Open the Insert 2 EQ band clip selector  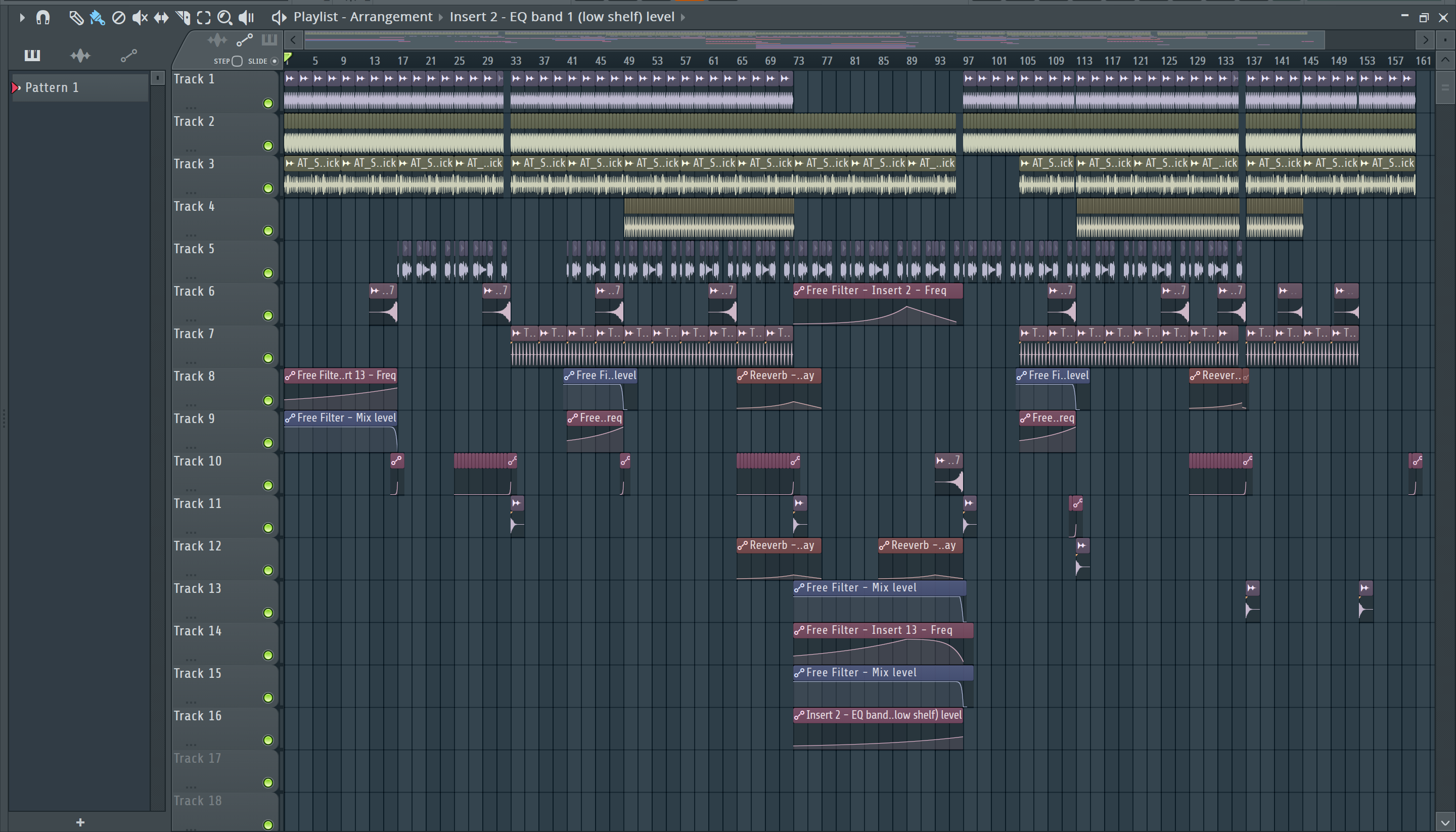click(562, 17)
